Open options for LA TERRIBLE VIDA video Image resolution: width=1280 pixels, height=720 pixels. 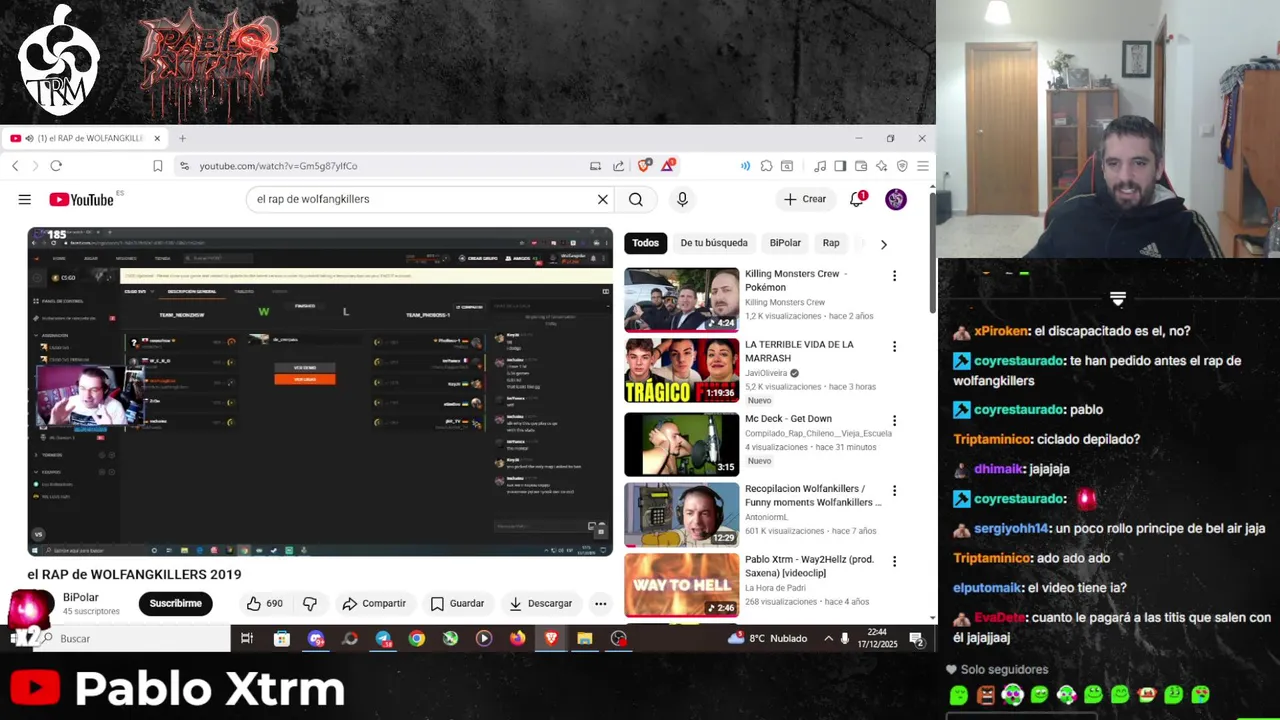click(x=894, y=347)
